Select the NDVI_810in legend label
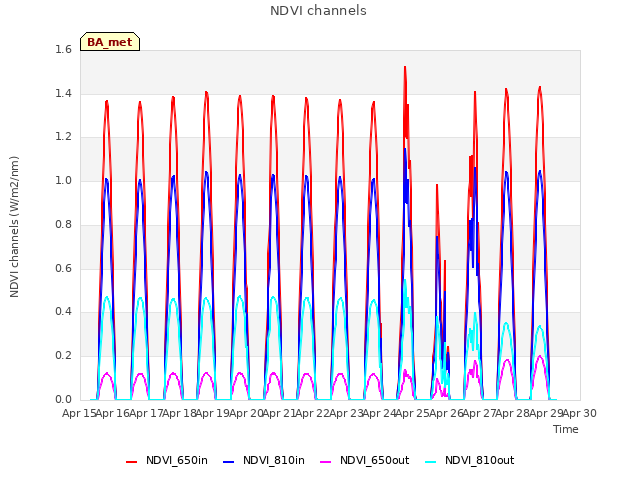Screen dimensions: 640x480 click(274, 461)
